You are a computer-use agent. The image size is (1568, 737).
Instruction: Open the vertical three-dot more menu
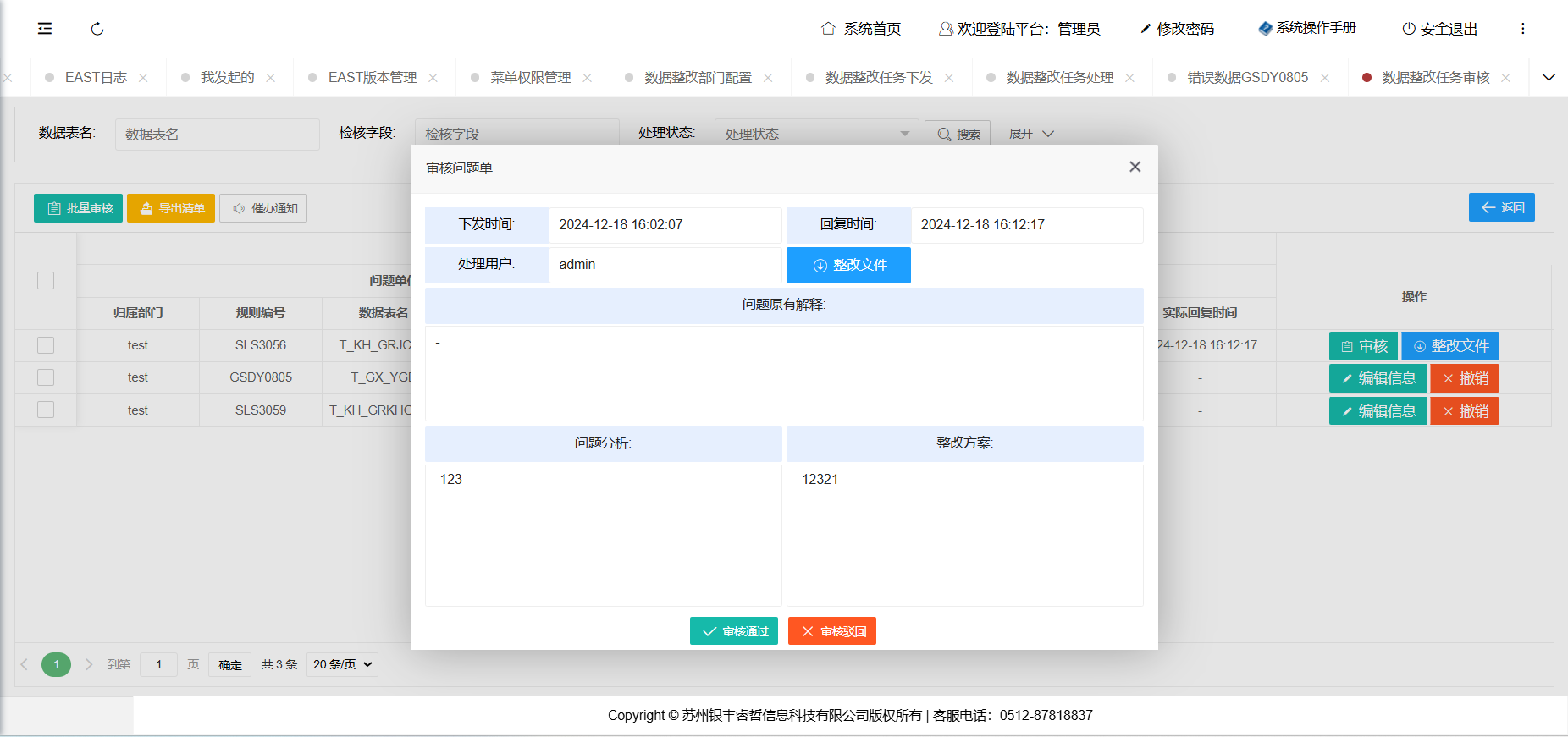pos(1522,29)
